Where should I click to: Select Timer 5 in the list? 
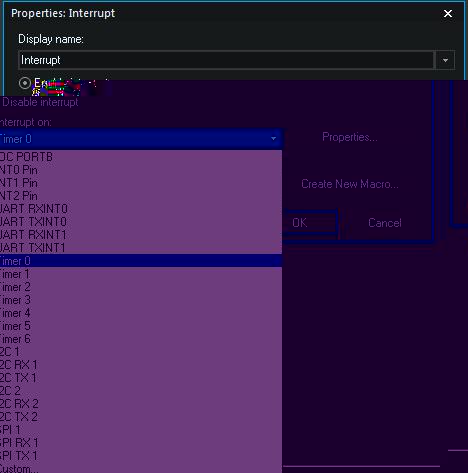(141, 326)
